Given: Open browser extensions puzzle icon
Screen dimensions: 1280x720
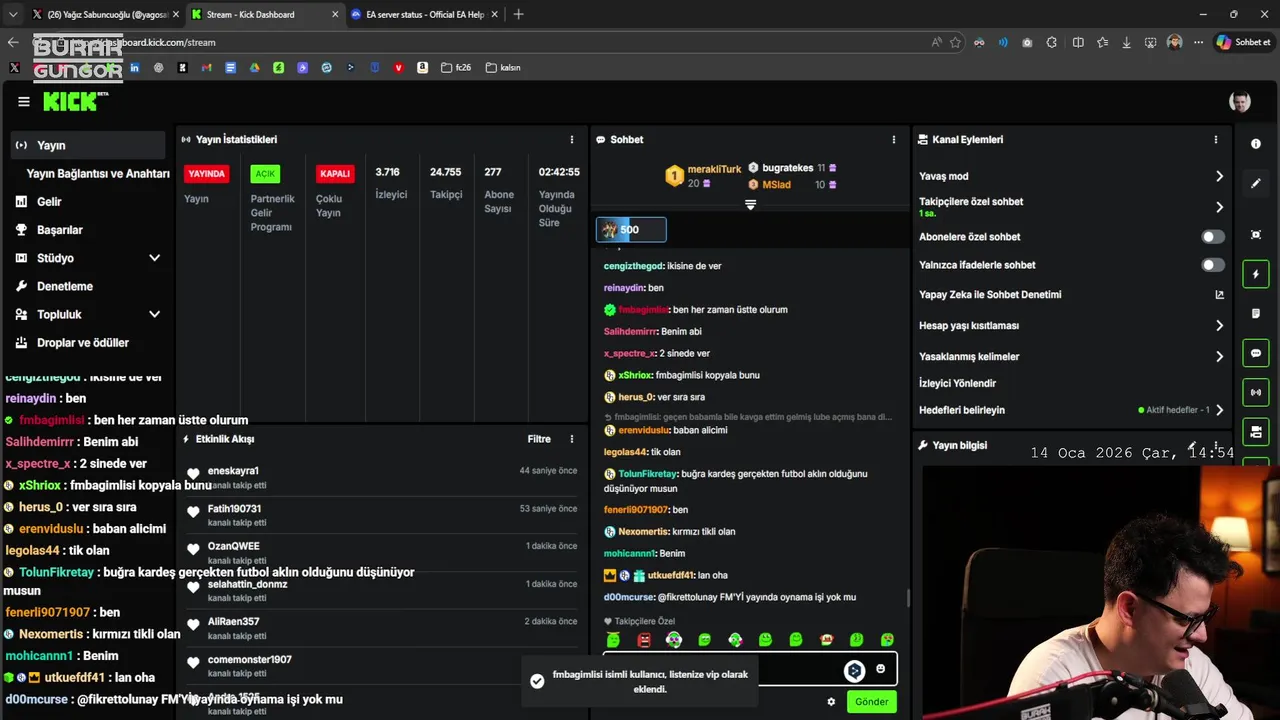Looking at the screenshot, I should [1052, 43].
